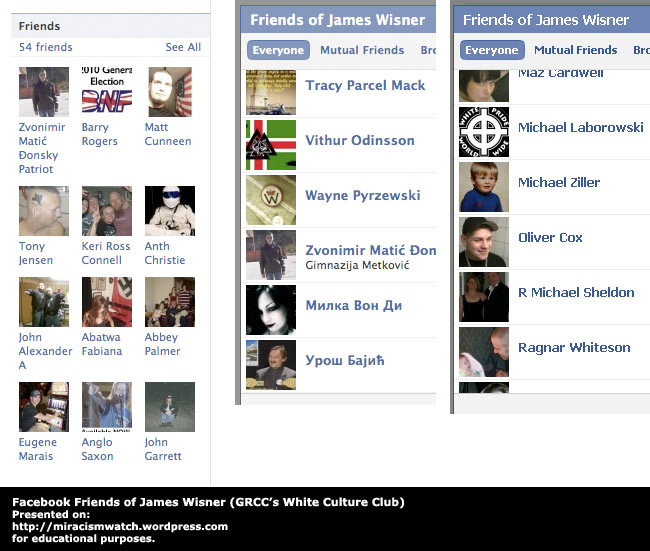Open Милка Вон Ди's photo thumbnail
Image resolution: width=650 pixels, height=551 pixels.
coord(271,310)
